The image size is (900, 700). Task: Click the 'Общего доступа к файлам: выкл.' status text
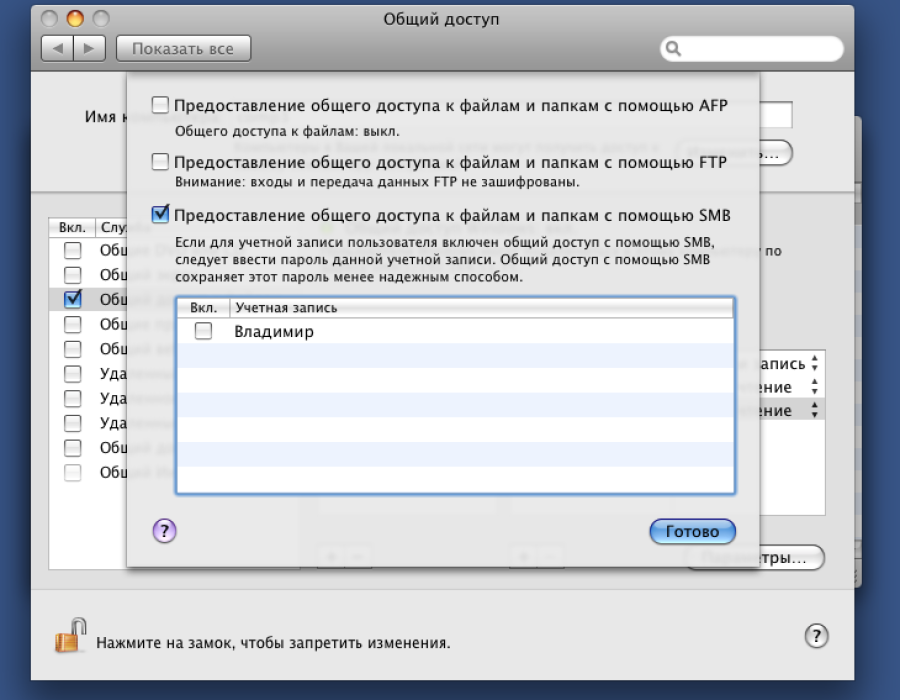click(287, 131)
